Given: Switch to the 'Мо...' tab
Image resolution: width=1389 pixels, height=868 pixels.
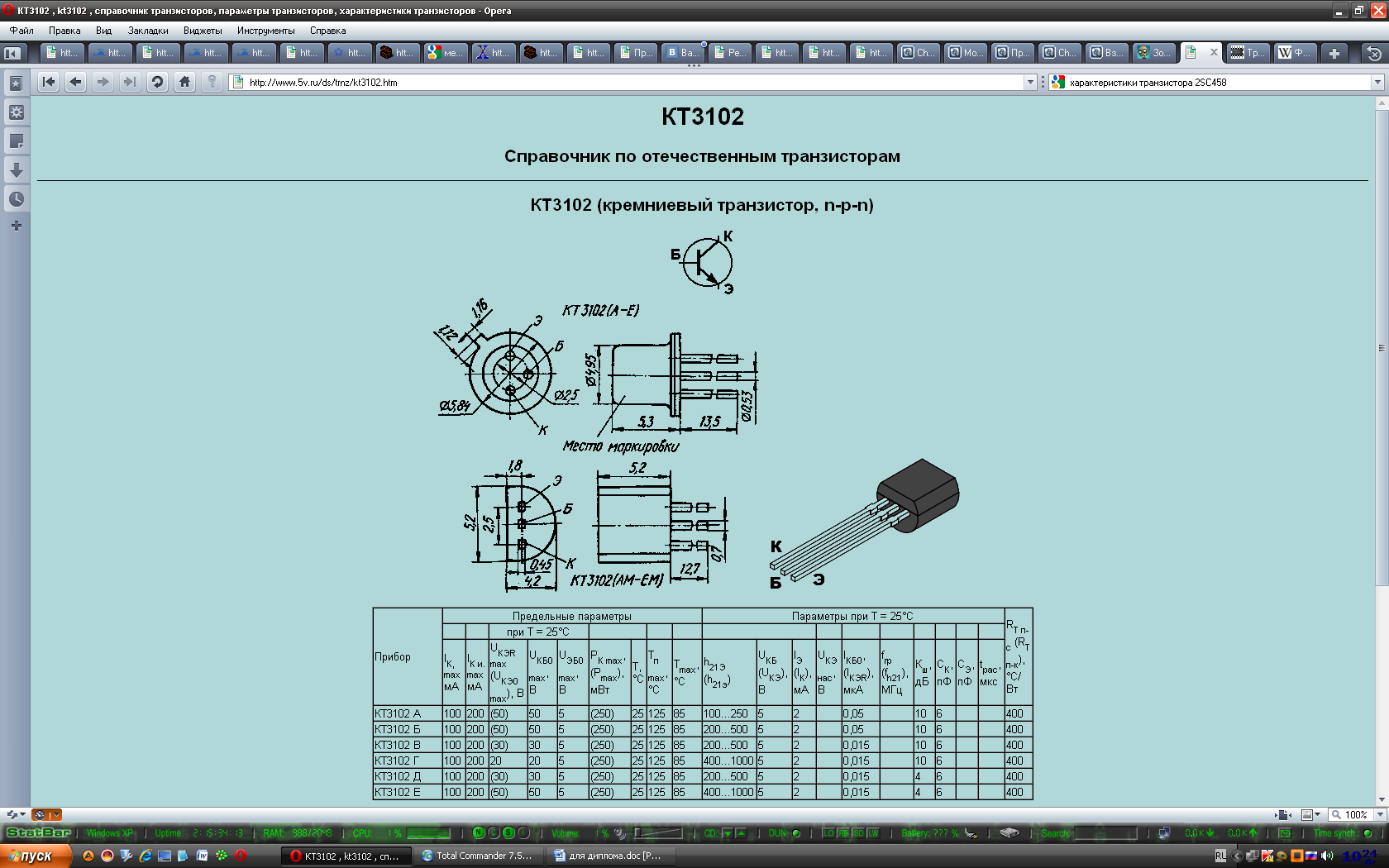Looking at the screenshot, I should click(x=966, y=53).
